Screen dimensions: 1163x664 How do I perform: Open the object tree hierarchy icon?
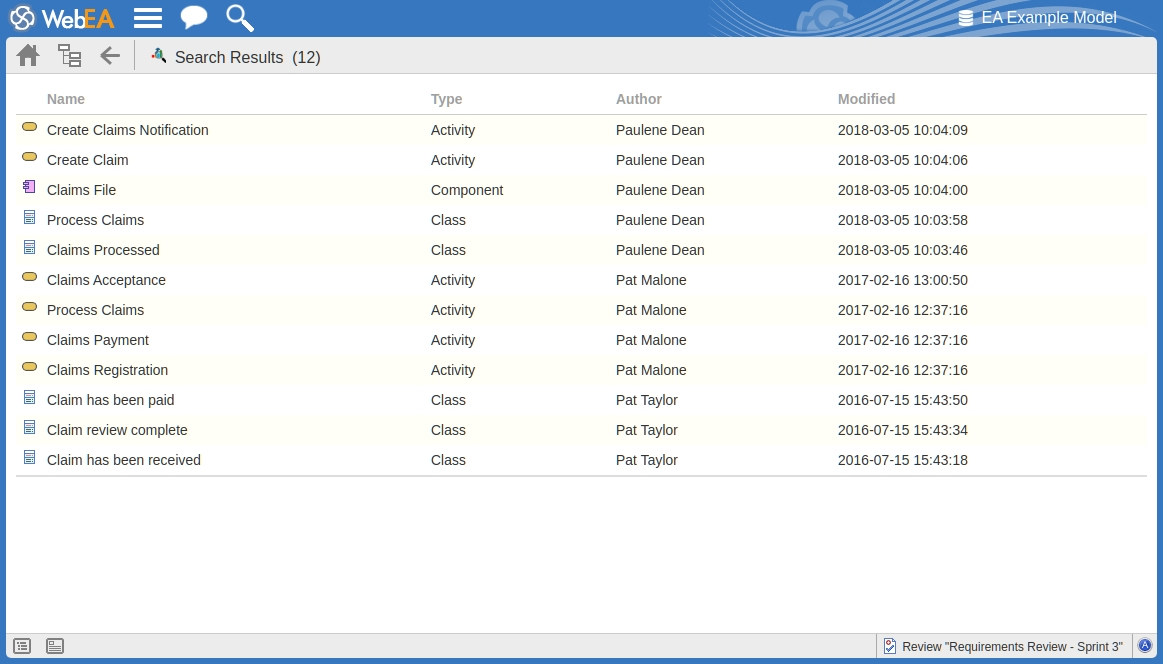click(x=69, y=56)
